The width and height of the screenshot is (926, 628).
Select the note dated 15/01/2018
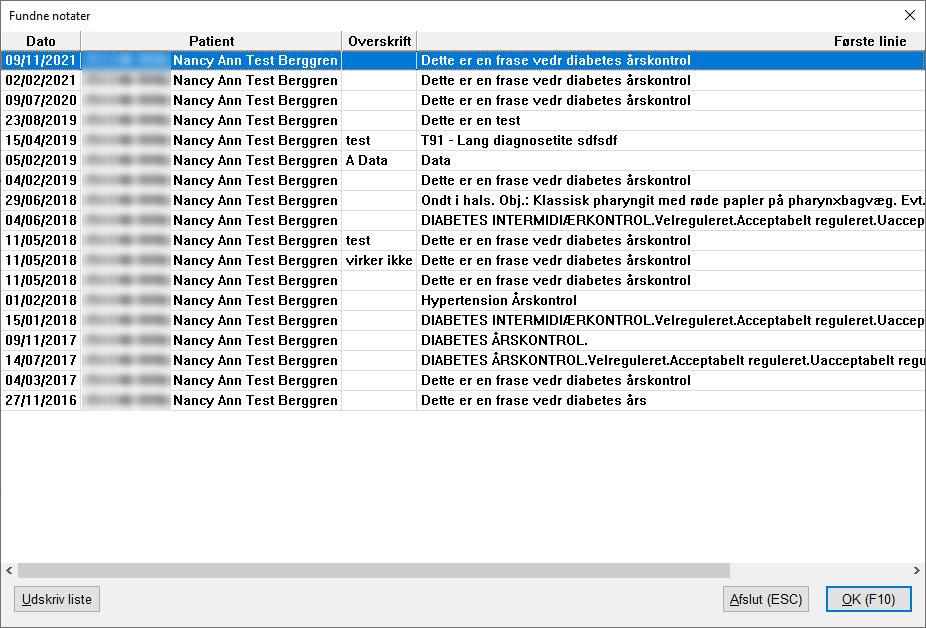pos(463,320)
